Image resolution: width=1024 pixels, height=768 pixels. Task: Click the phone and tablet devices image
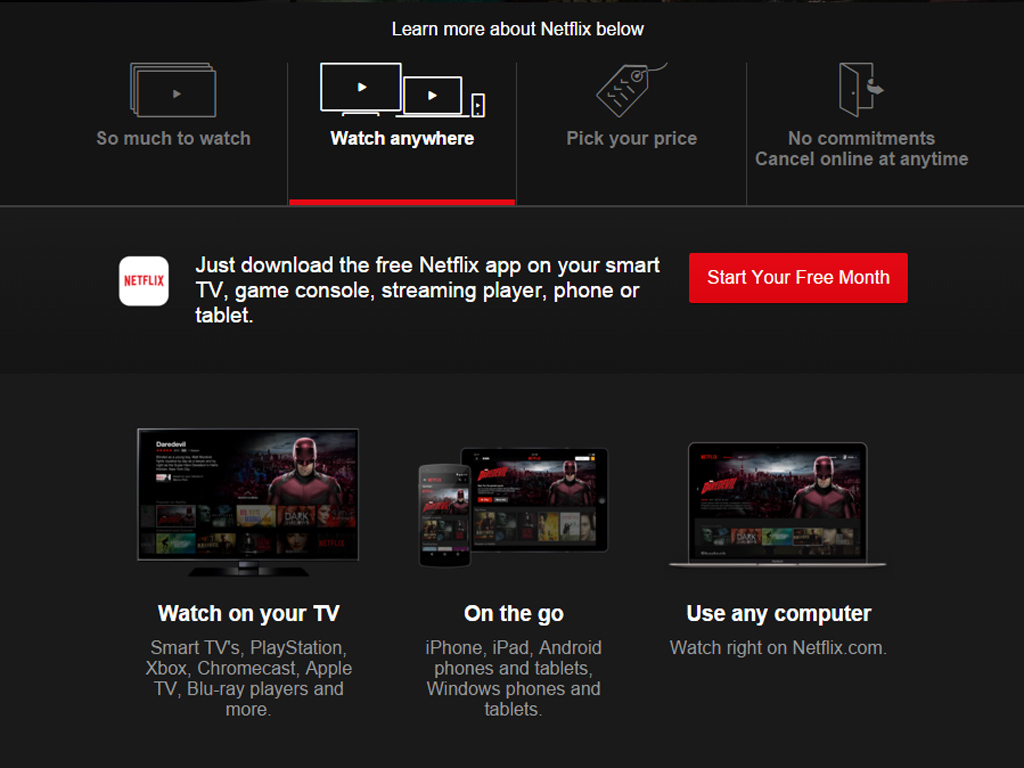click(513, 507)
